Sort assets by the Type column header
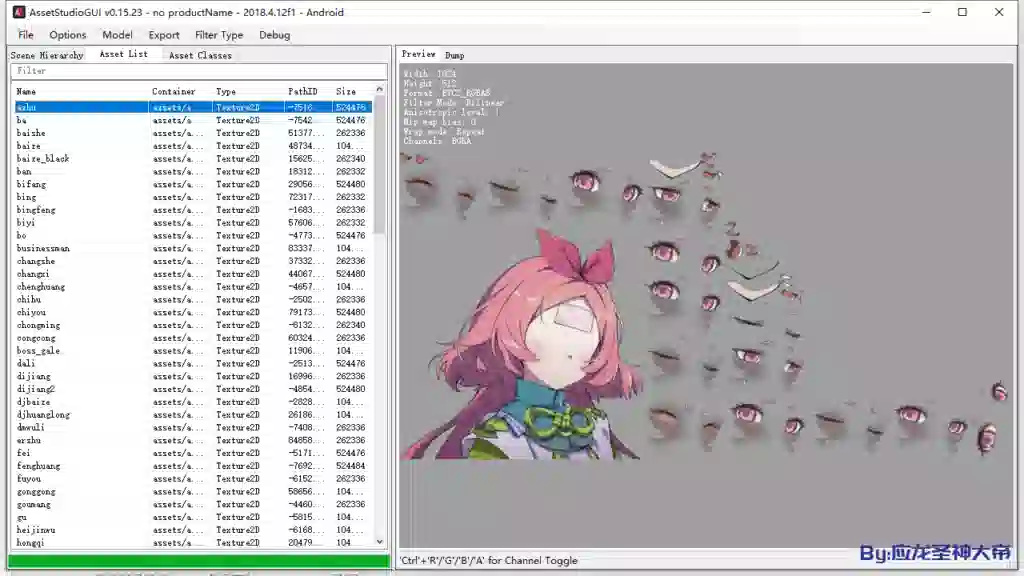 (249, 91)
